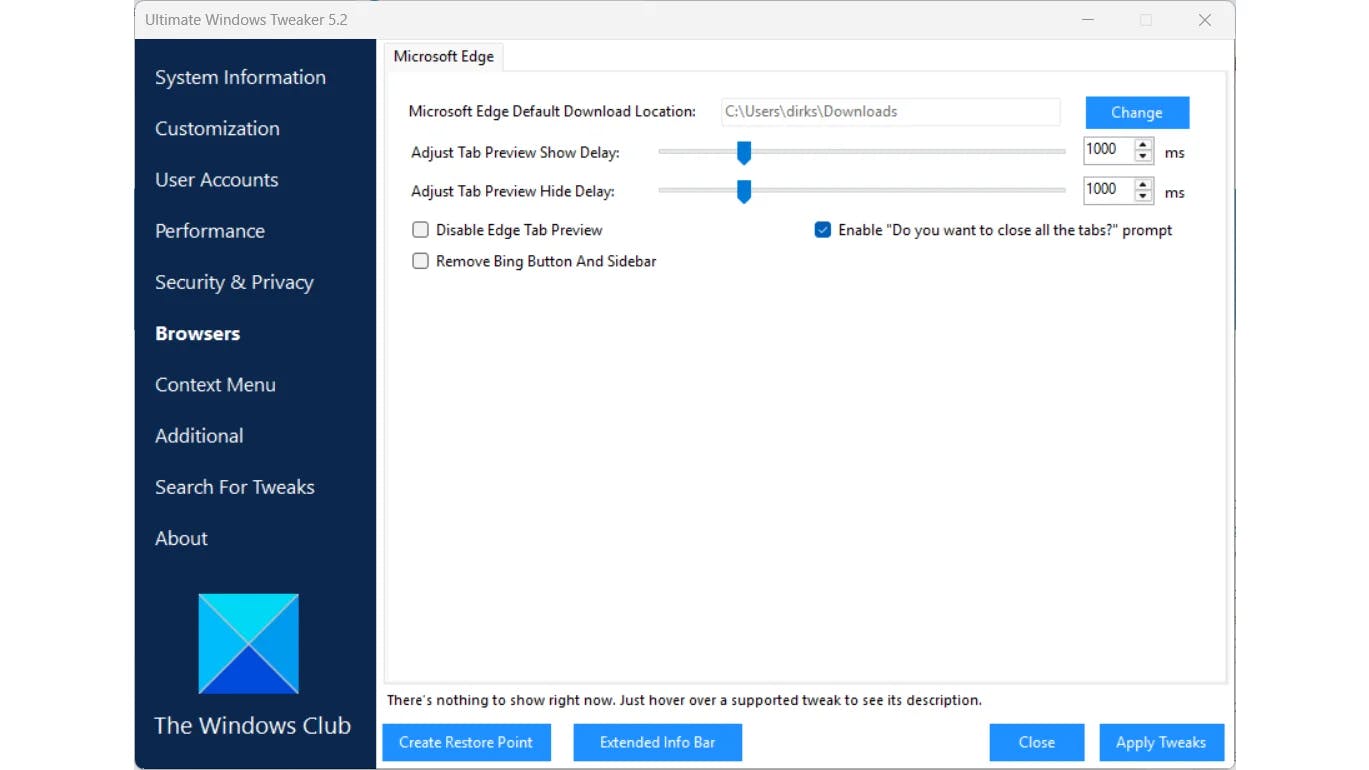Image resolution: width=1369 pixels, height=770 pixels.
Task: Toggle Disable Edge Tab Preview checkbox
Action: click(x=421, y=230)
